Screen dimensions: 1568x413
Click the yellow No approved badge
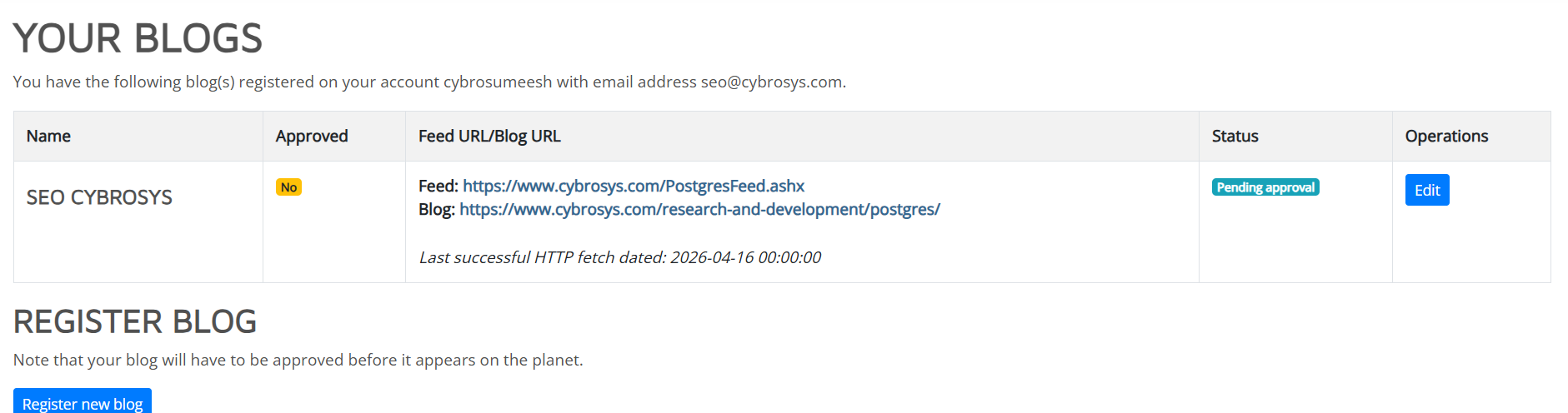tap(288, 187)
